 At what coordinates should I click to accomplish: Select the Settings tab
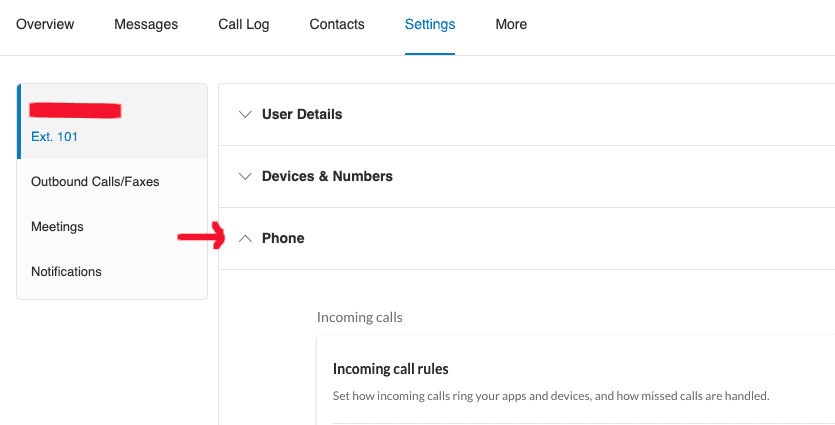pos(430,24)
